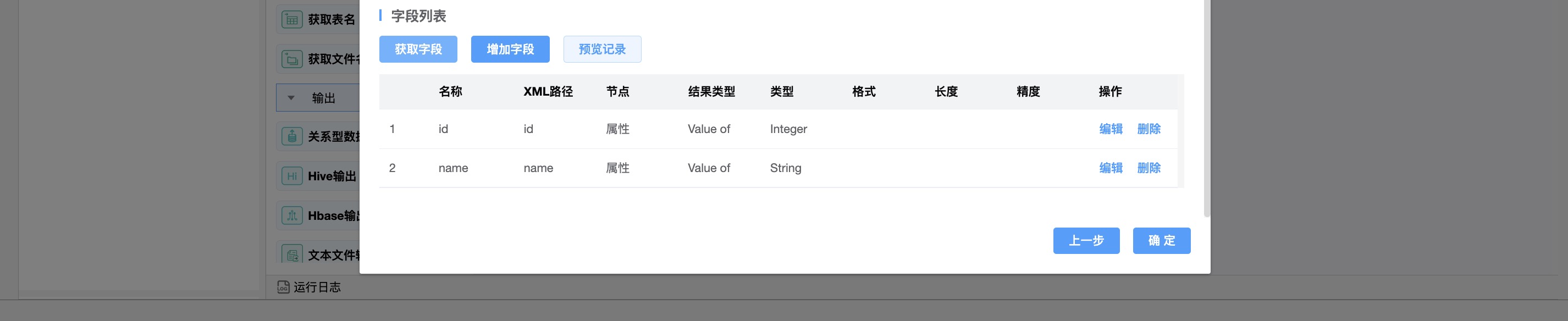Screen dimensions: 1568x321
Task: Click the 关系型数据库 output icon
Action: tap(291, 136)
